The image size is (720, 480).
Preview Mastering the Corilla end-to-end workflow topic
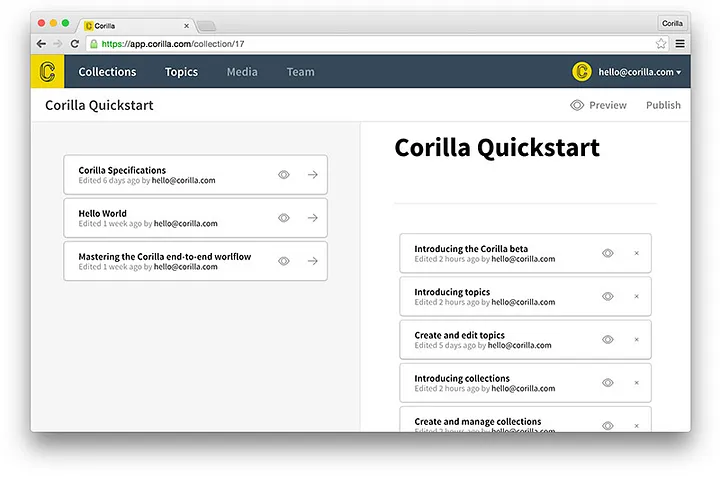tap(284, 261)
